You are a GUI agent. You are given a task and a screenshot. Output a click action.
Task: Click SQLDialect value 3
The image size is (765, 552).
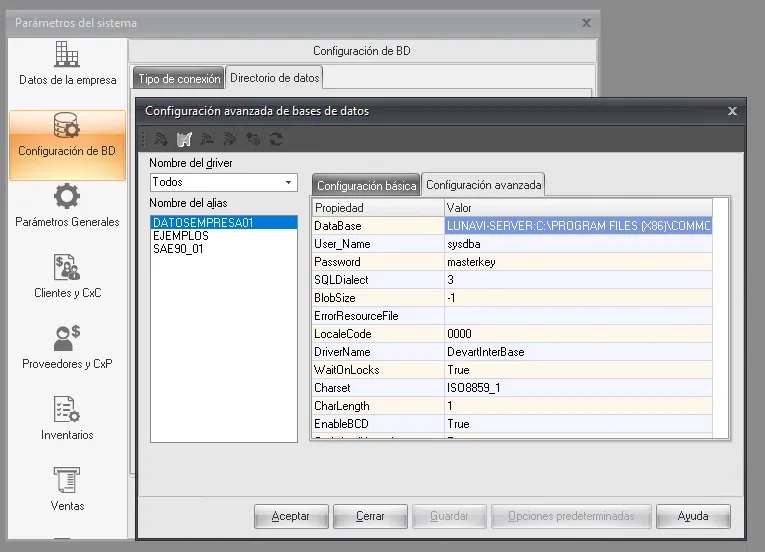point(578,280)
